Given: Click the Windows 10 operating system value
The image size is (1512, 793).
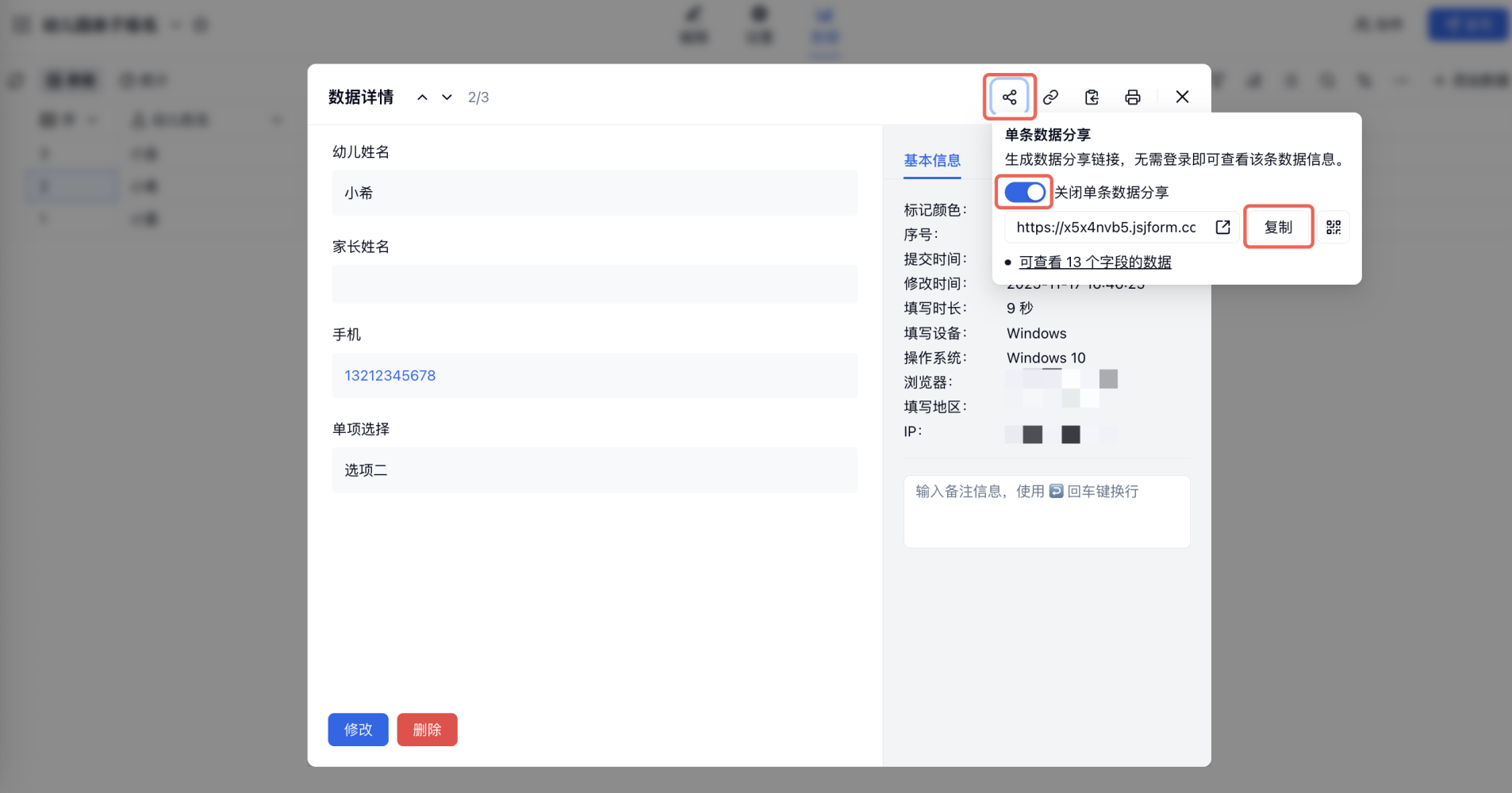Looking at the screenshot, I should click(x=1046, y=358).
